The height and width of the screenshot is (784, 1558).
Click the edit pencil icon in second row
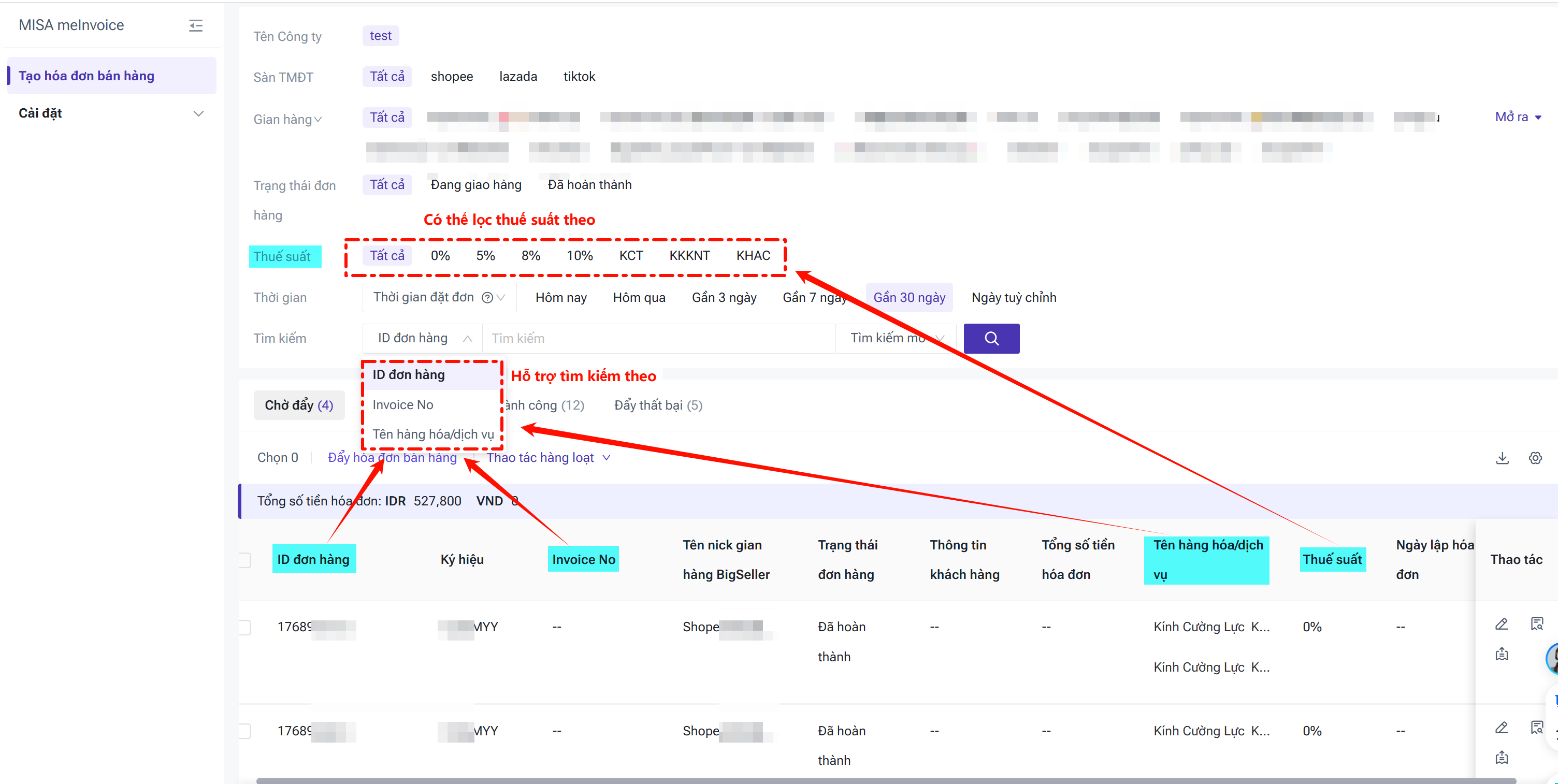(1501, 728)
